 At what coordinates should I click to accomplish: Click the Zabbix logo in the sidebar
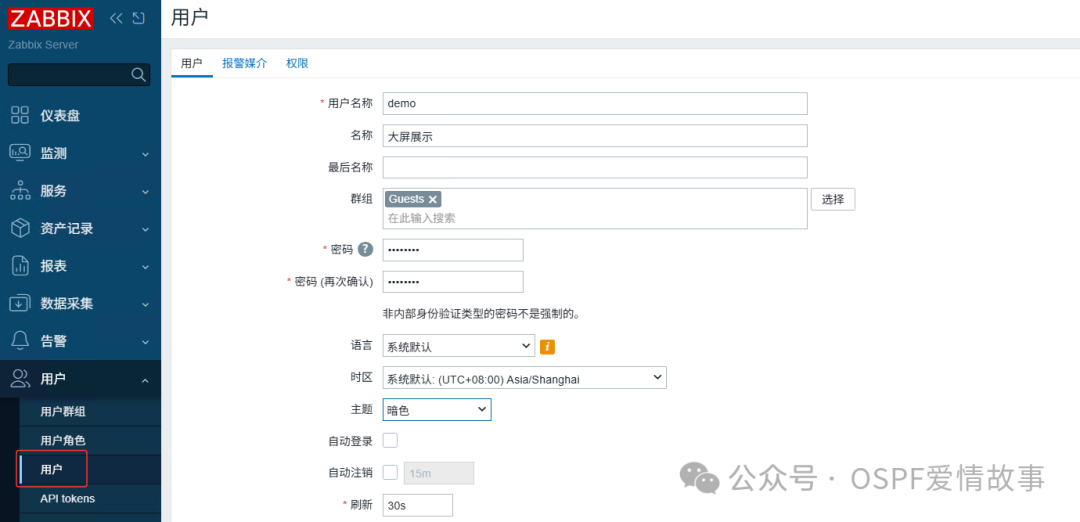pos(51,18)
